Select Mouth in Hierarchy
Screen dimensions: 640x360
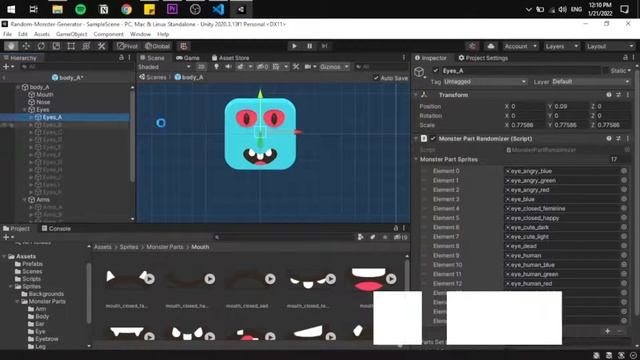(44, 95)
